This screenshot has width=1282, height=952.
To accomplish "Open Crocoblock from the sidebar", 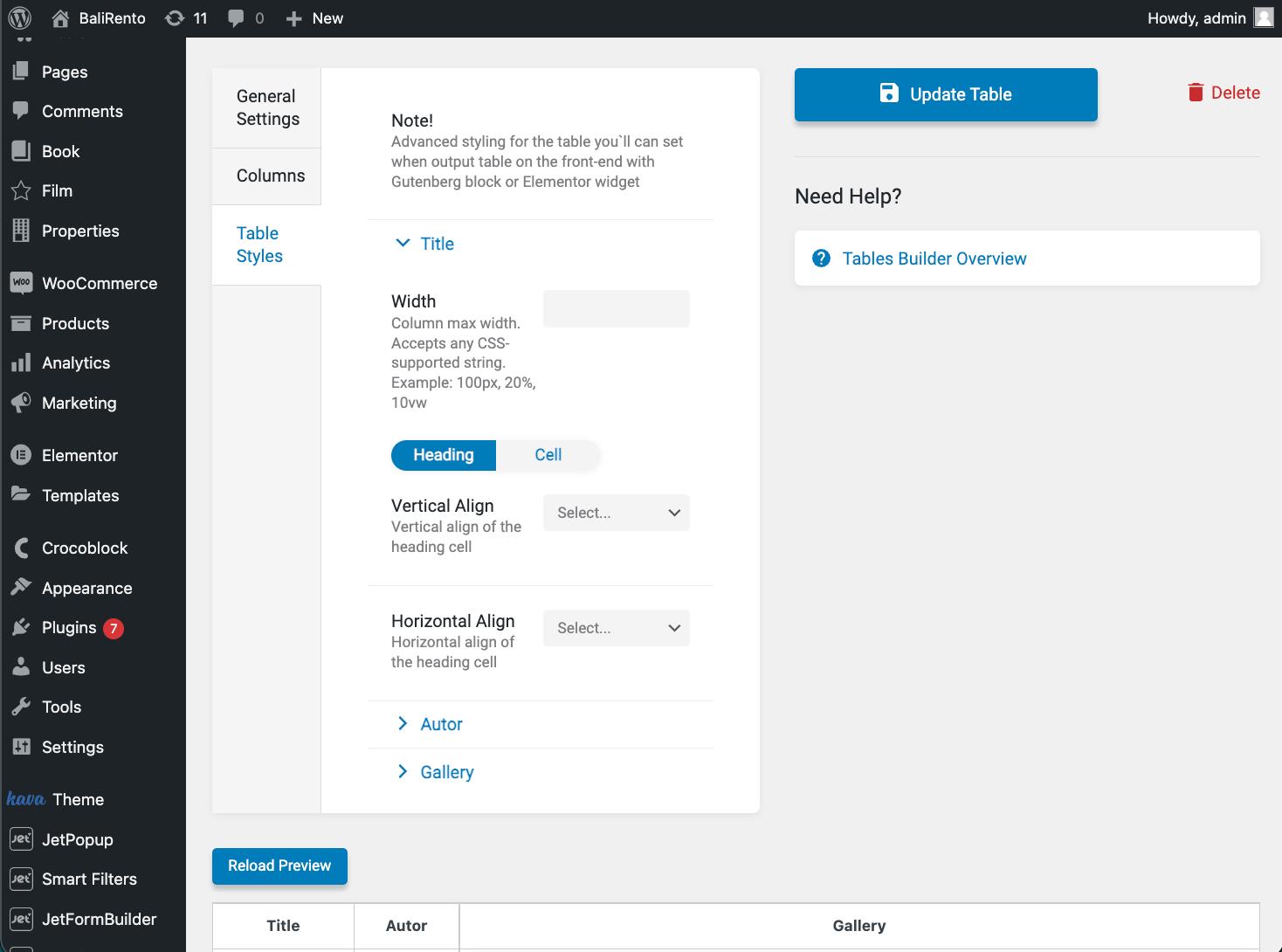I will tap(83, 548).
